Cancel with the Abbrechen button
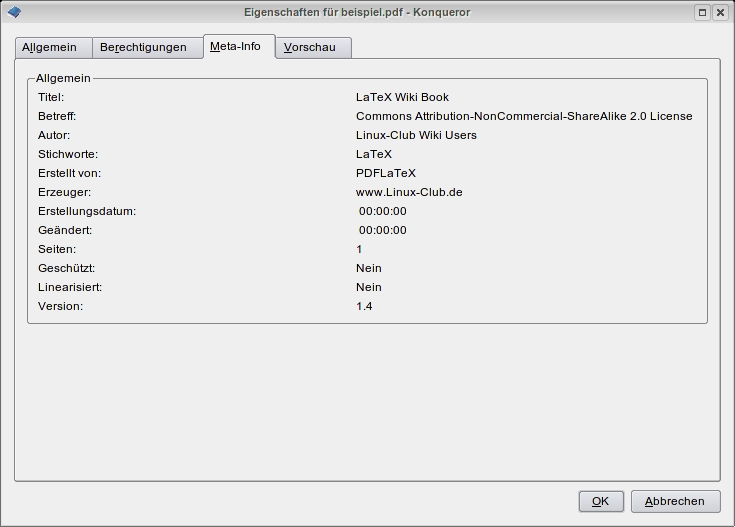This screenshot has height=527, width=735. click(675, 502)
